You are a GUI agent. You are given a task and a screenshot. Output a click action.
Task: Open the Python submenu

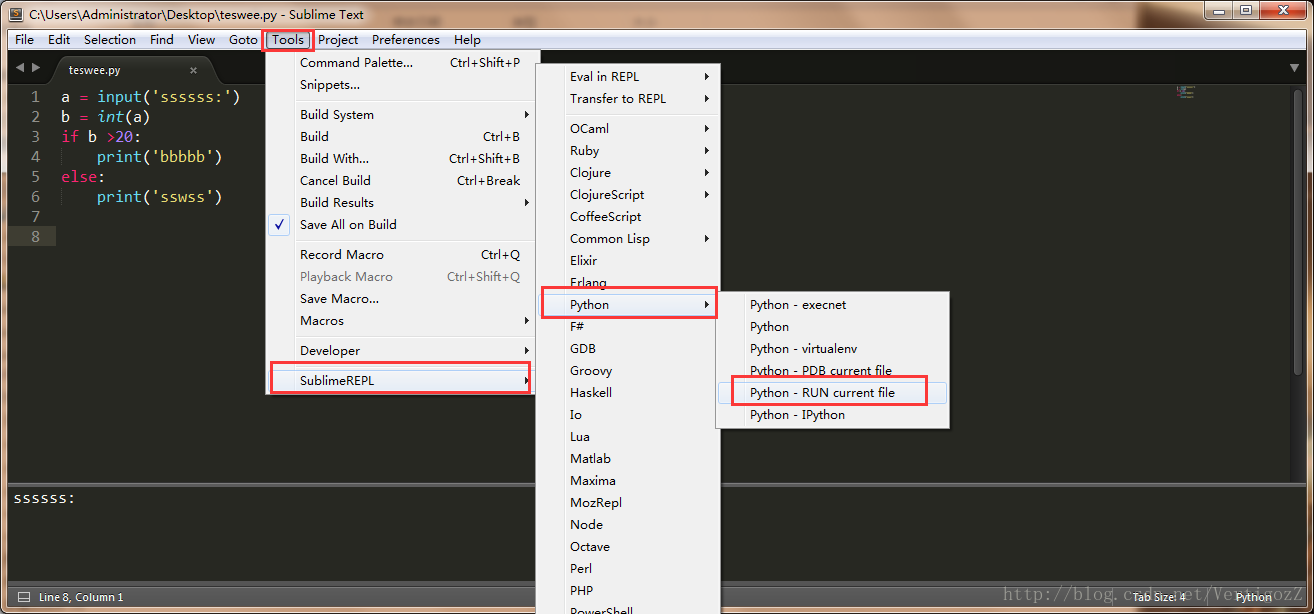pos(629,305)
